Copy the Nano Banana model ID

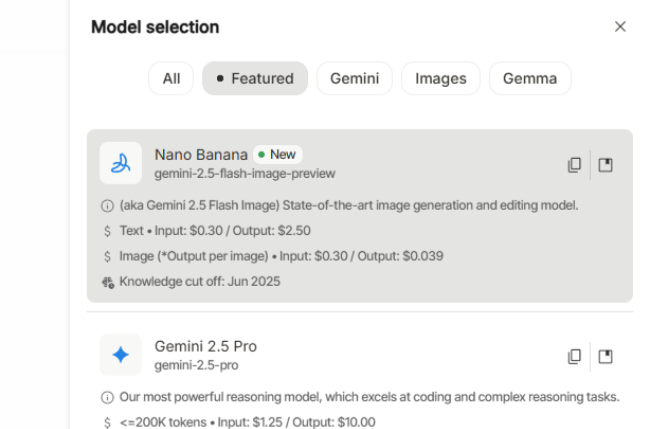pyautogui.click(x=575, y=165)
